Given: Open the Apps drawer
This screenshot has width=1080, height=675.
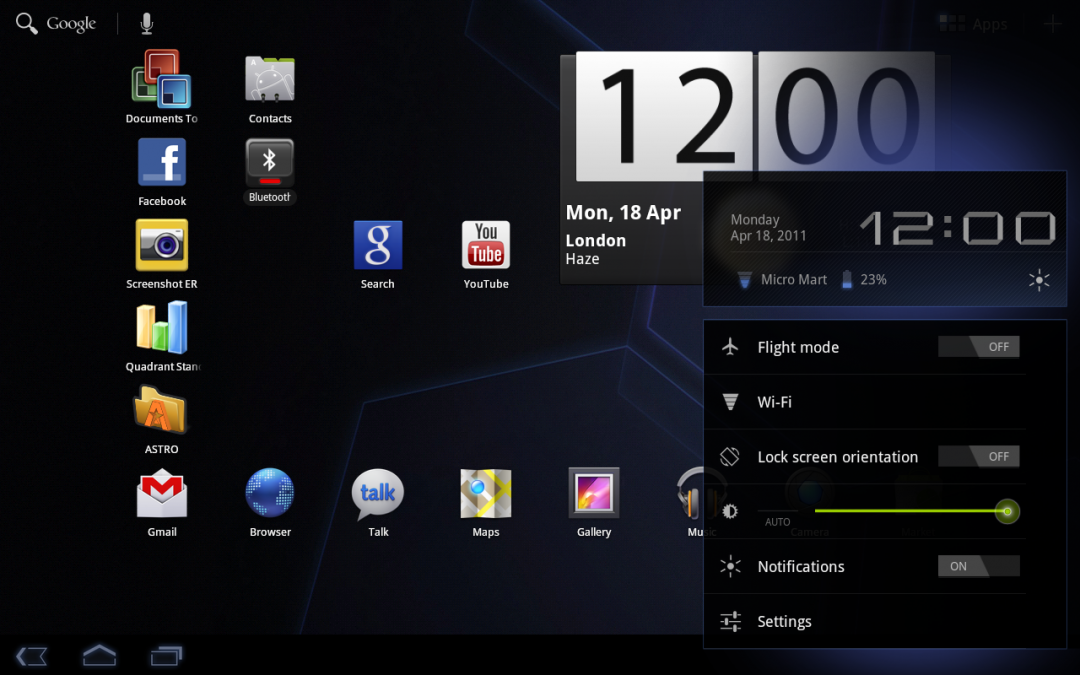Looking at the screenshot, I should pos(973,25).
